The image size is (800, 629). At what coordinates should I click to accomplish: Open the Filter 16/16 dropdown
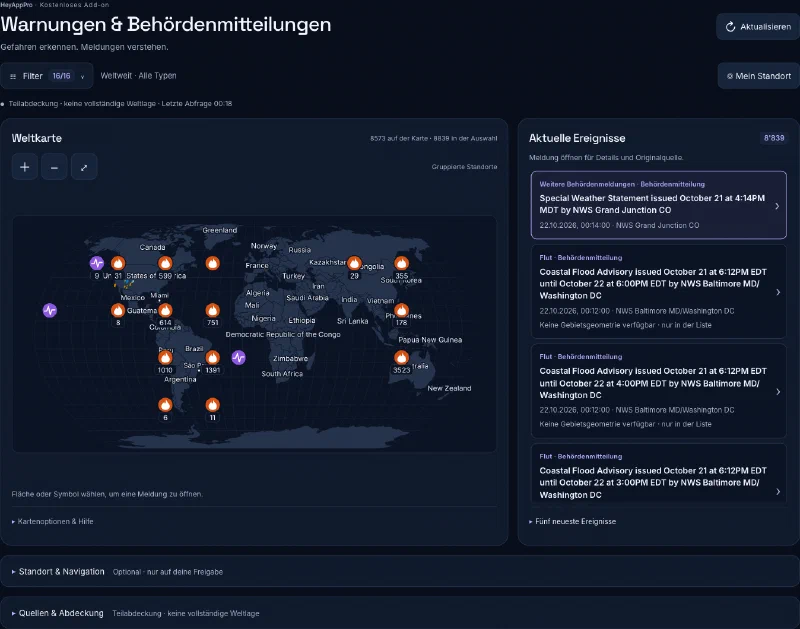coord(47,76)
